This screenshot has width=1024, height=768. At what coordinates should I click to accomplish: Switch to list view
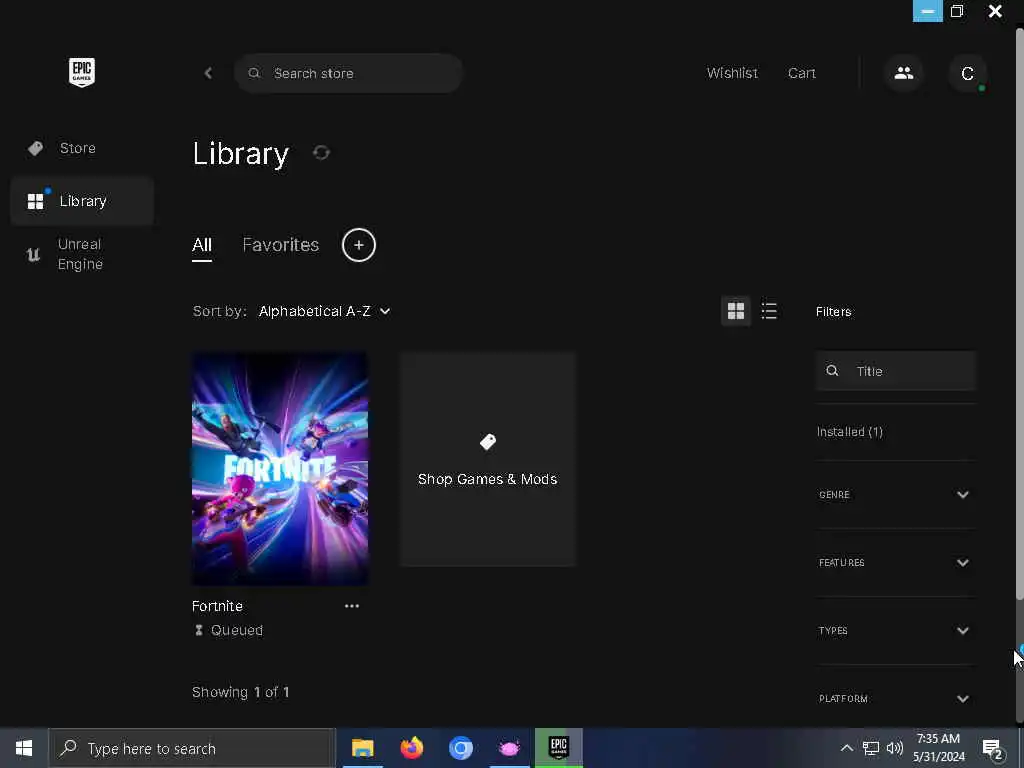point(769,311)
